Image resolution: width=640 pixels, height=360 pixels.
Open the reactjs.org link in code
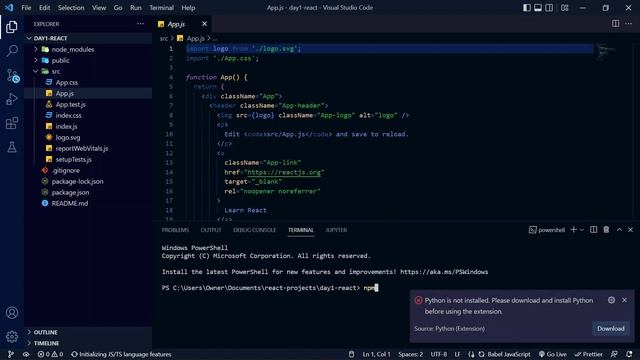284,172
